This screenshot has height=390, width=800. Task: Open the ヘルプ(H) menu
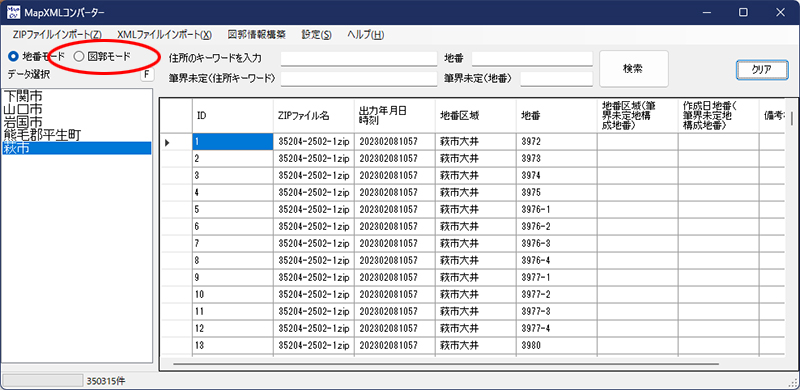365,35
